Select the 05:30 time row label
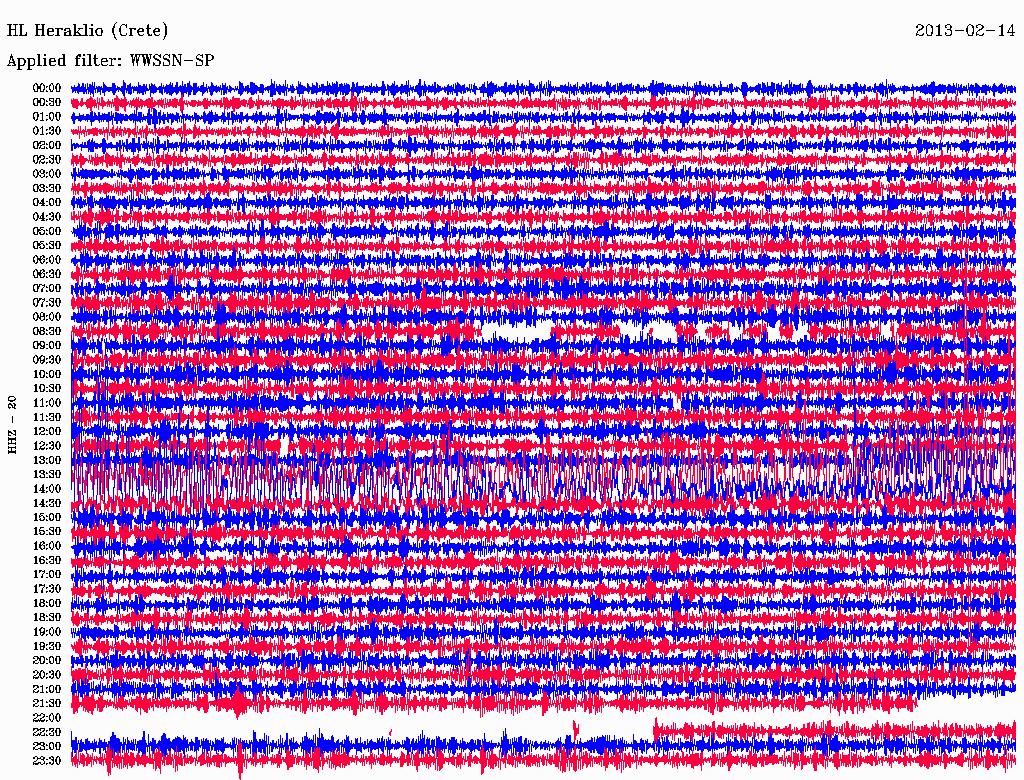The width and height of the screenshot is (1024, 780). click(47, 245)
